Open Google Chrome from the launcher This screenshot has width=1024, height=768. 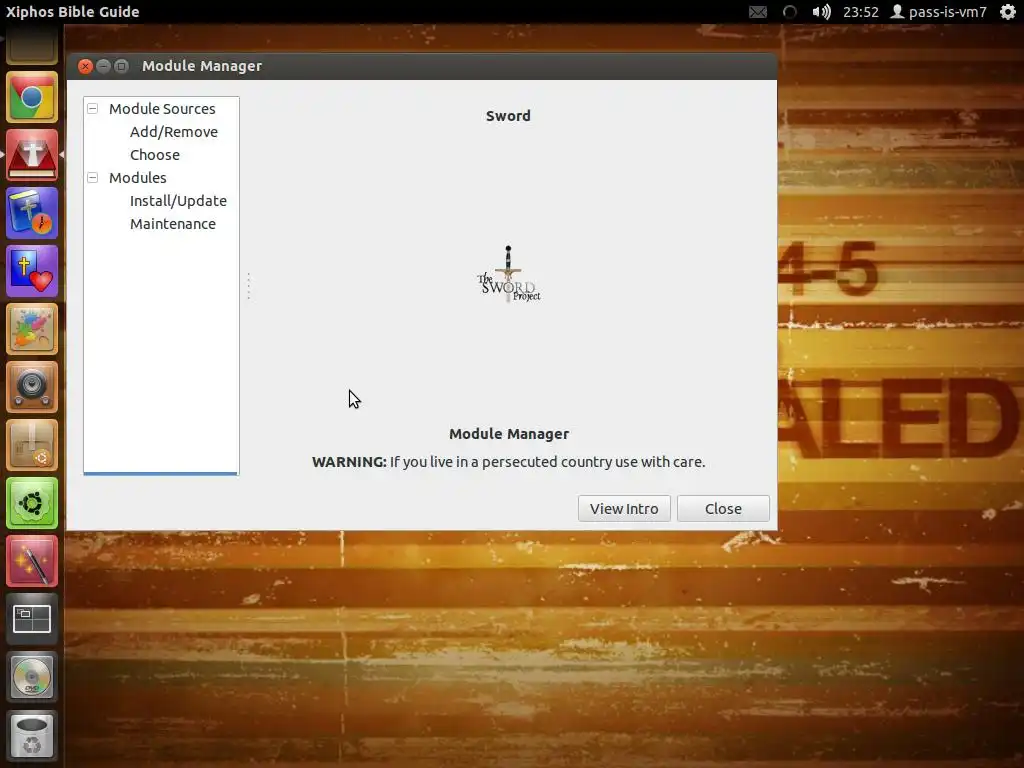pos(32,97)
